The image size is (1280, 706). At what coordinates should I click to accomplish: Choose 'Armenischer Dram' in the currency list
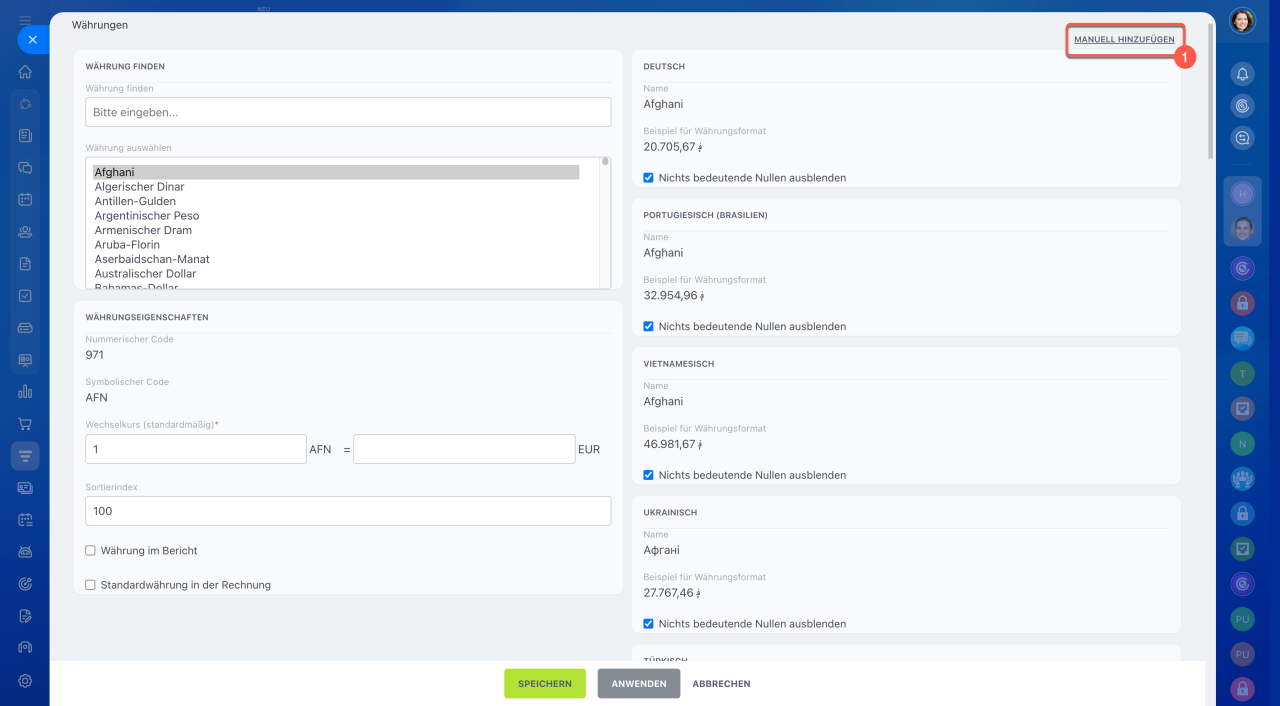pos(143,230)
